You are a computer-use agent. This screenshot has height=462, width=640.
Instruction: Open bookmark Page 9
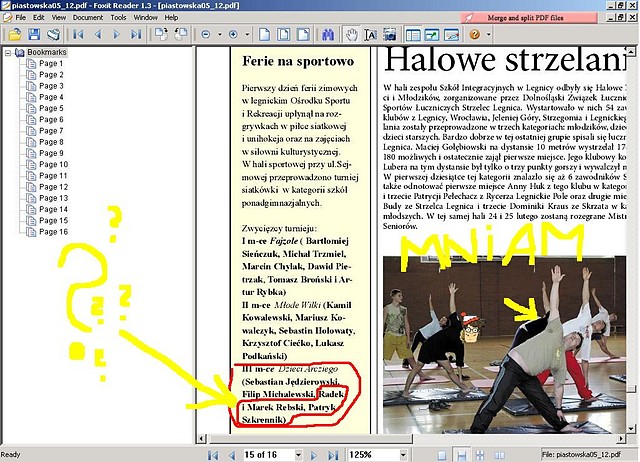[x=51, y=153]
